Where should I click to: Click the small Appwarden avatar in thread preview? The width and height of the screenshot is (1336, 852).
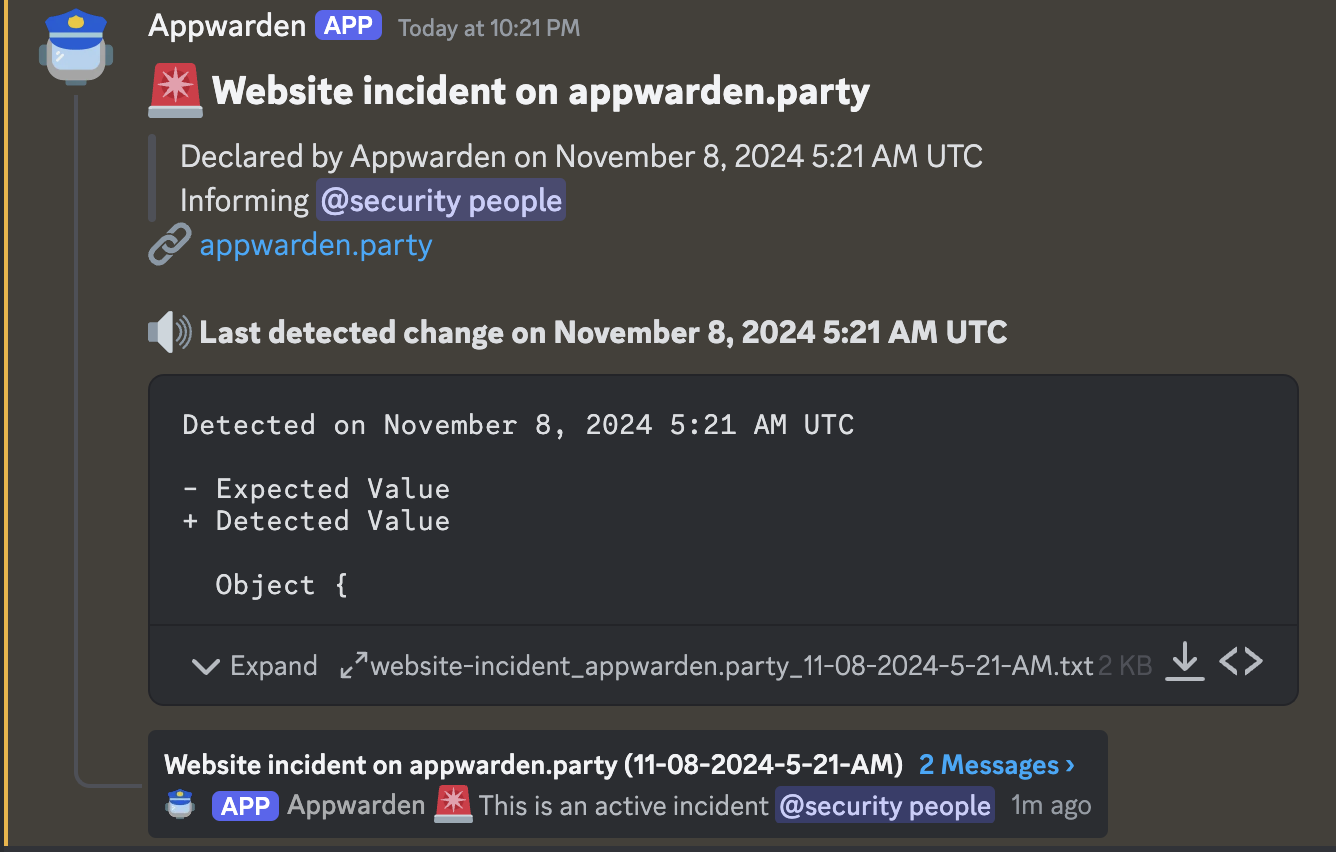(179, 805)
